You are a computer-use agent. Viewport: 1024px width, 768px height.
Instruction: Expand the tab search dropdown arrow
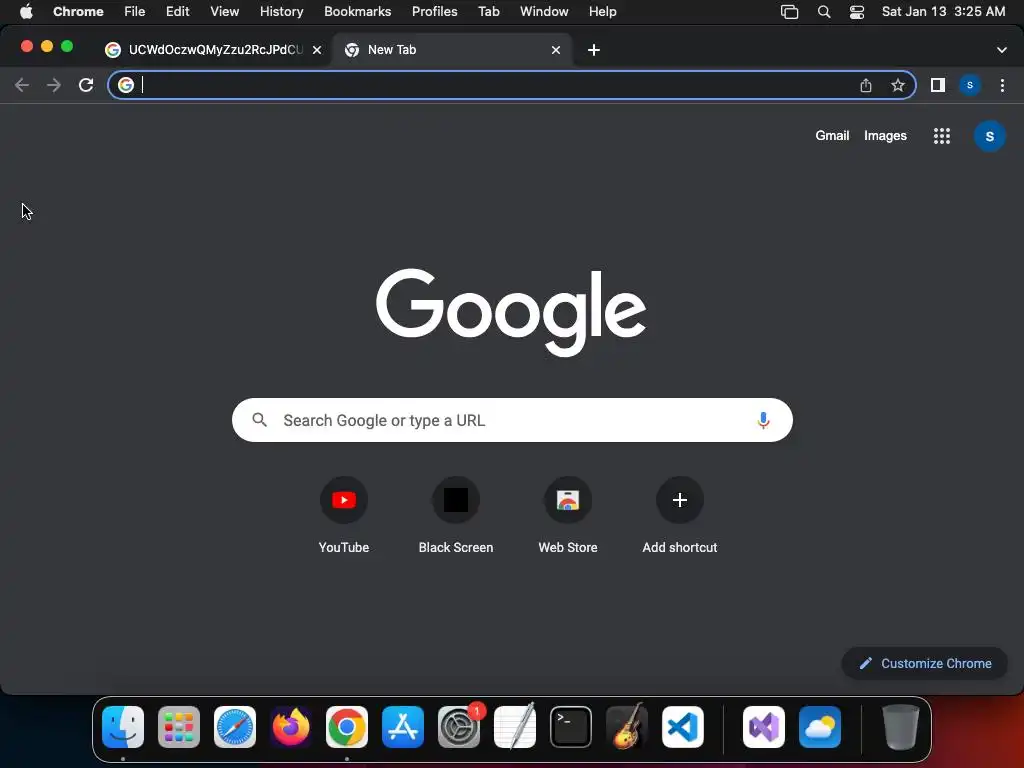[x=1001, y=50]
